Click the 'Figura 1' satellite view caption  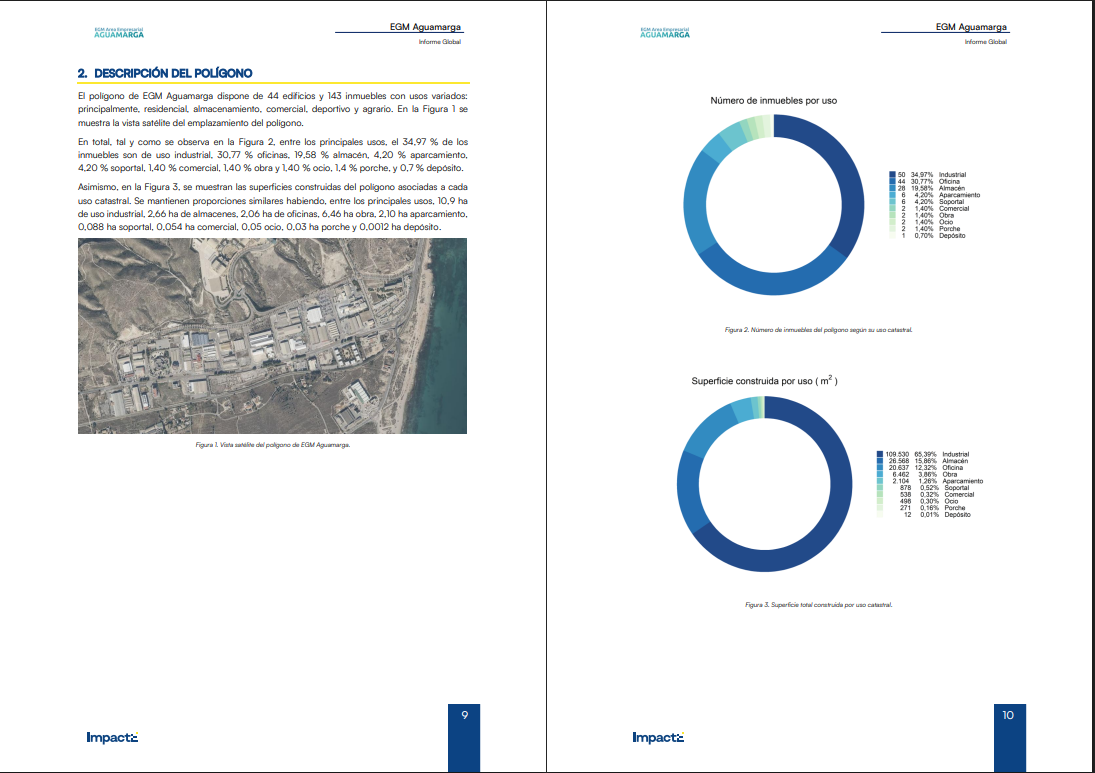point(272,444)
